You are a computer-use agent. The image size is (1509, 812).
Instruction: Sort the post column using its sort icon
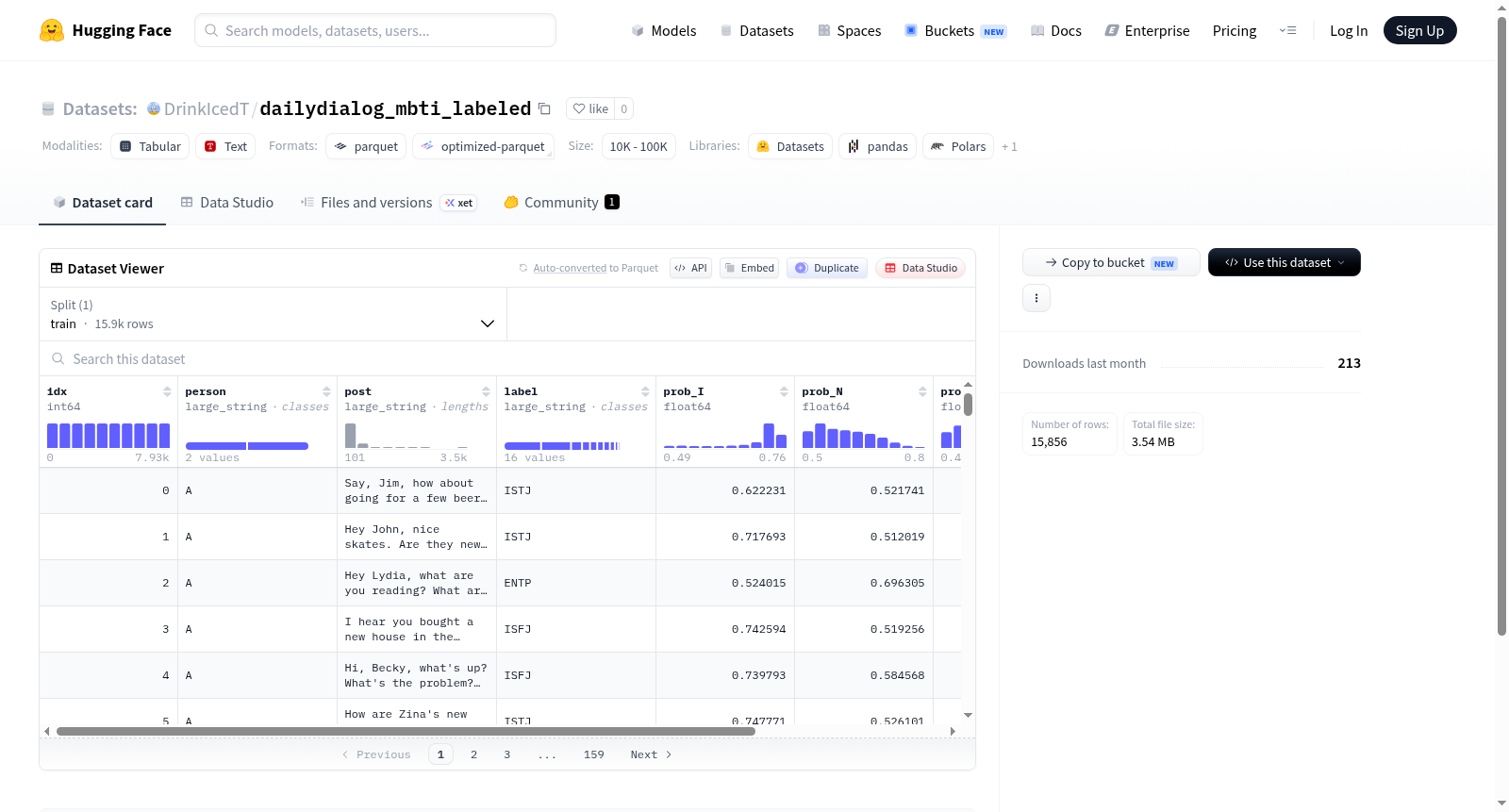(x=486, y=391)
